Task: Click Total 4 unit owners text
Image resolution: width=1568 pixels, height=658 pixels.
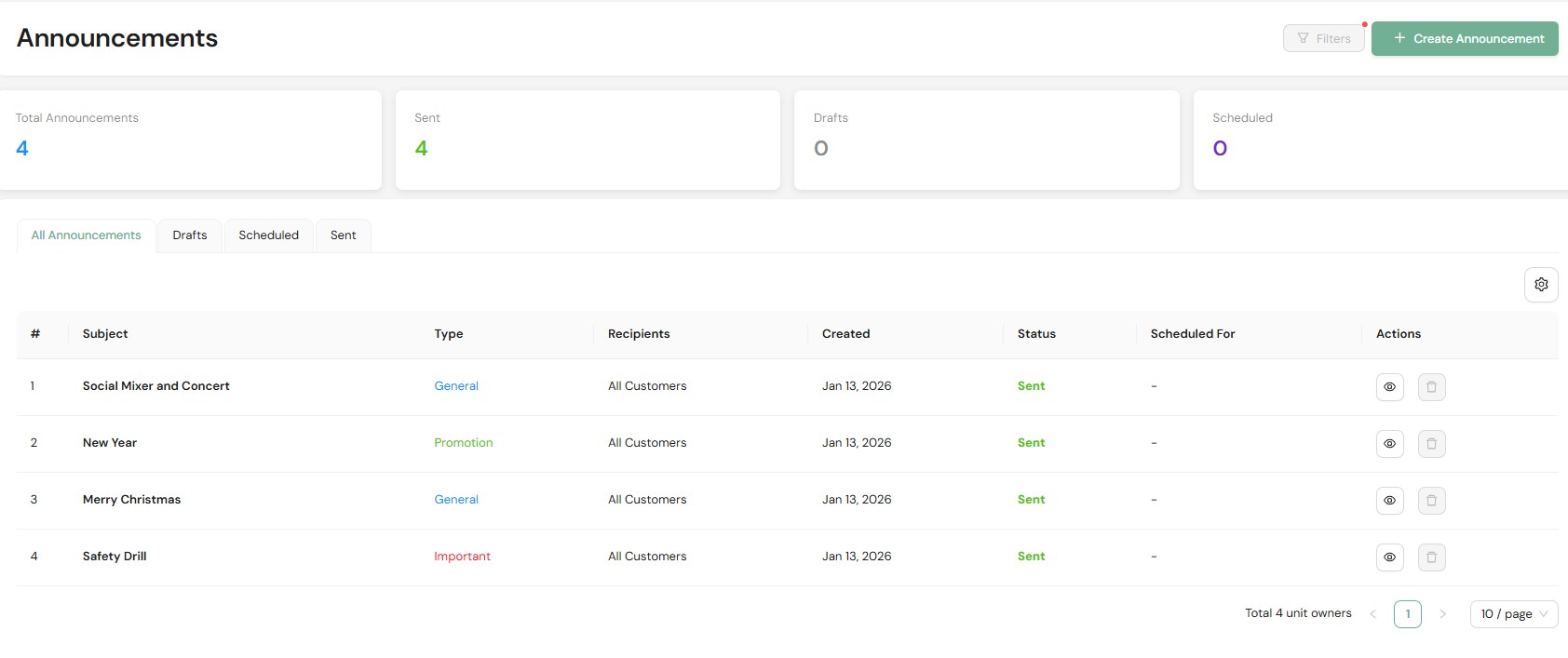Action: [x=1298, y=613]
